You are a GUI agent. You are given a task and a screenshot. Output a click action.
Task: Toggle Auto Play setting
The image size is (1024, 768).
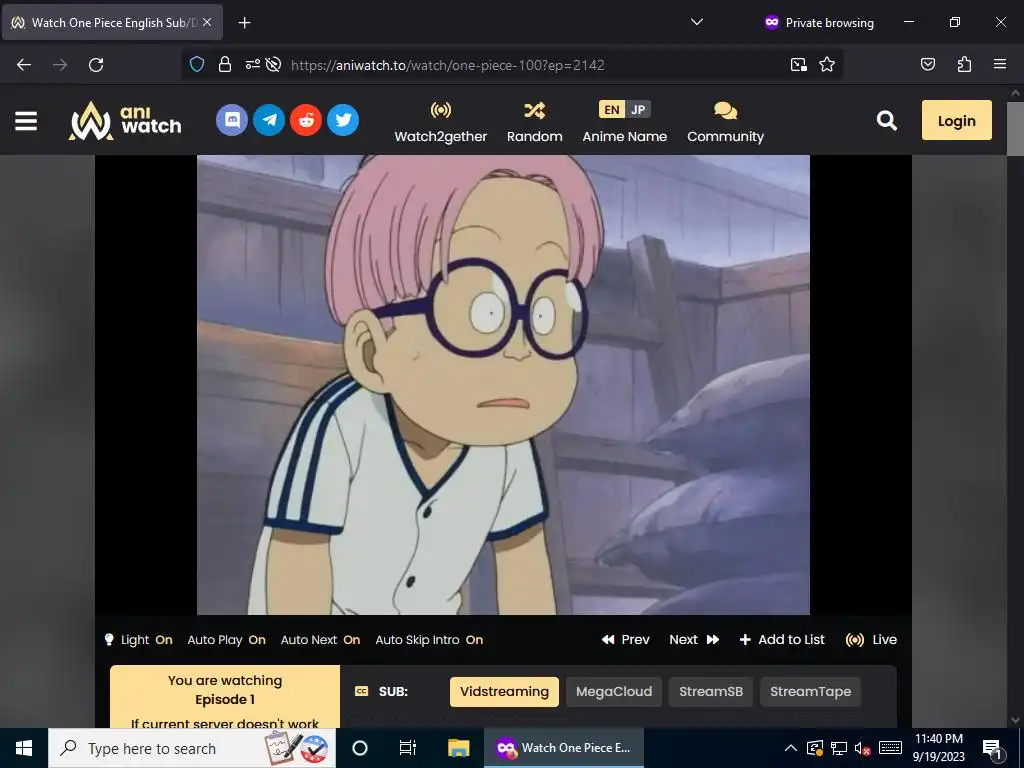point(227,640)
